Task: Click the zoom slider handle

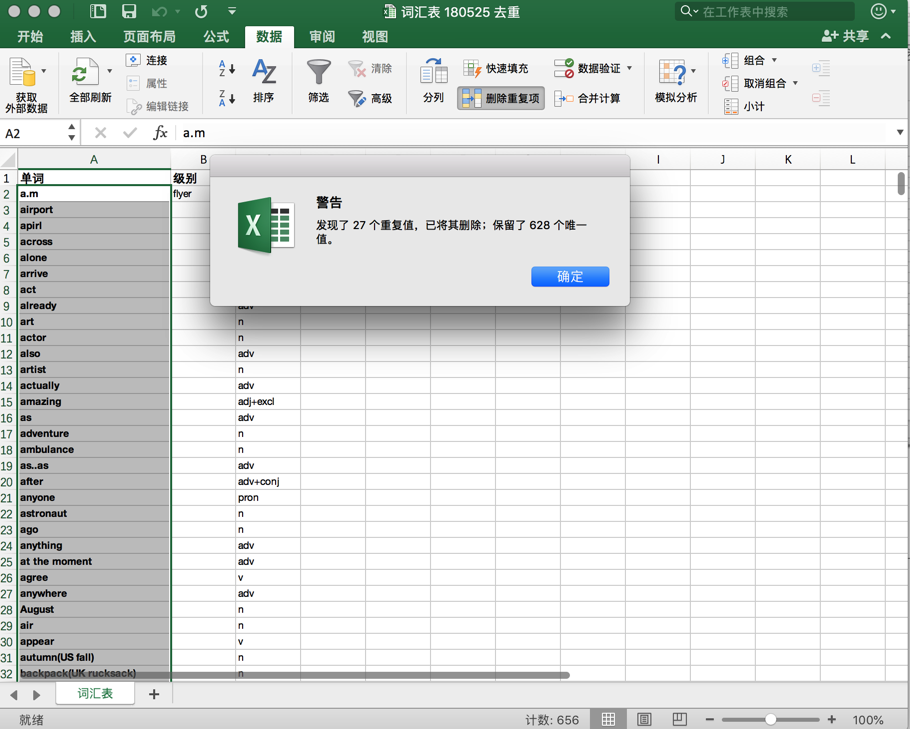Action: pos(771,720)
